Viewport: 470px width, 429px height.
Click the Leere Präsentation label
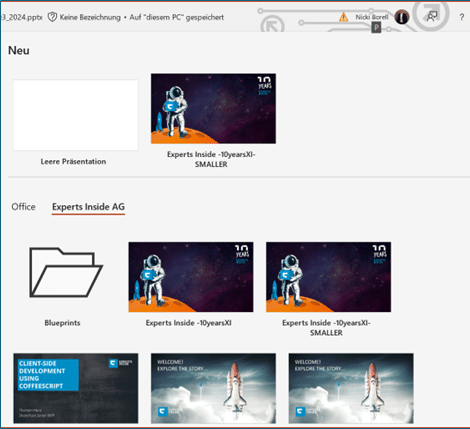73,162
